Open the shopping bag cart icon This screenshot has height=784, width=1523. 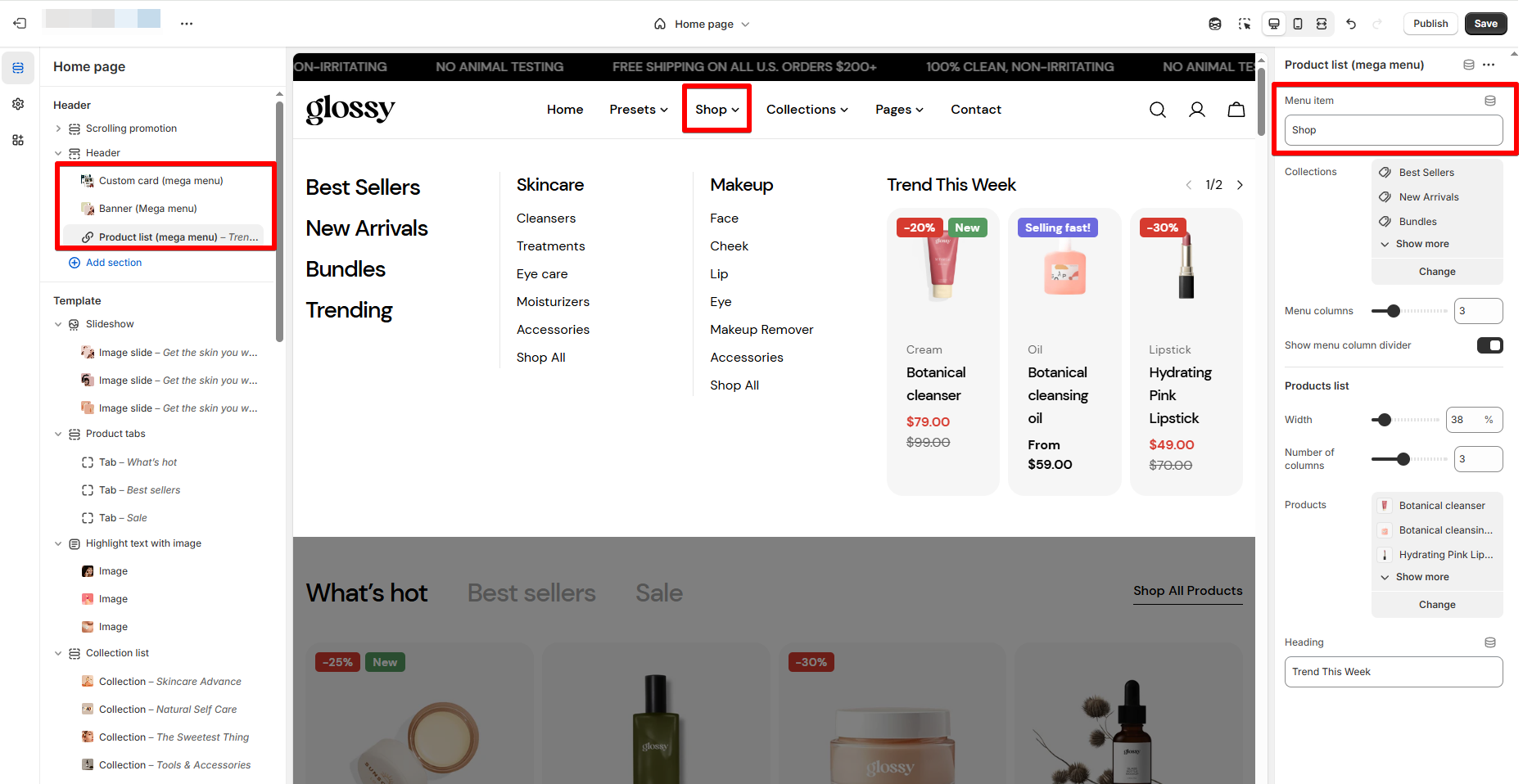click(1236, 110)
